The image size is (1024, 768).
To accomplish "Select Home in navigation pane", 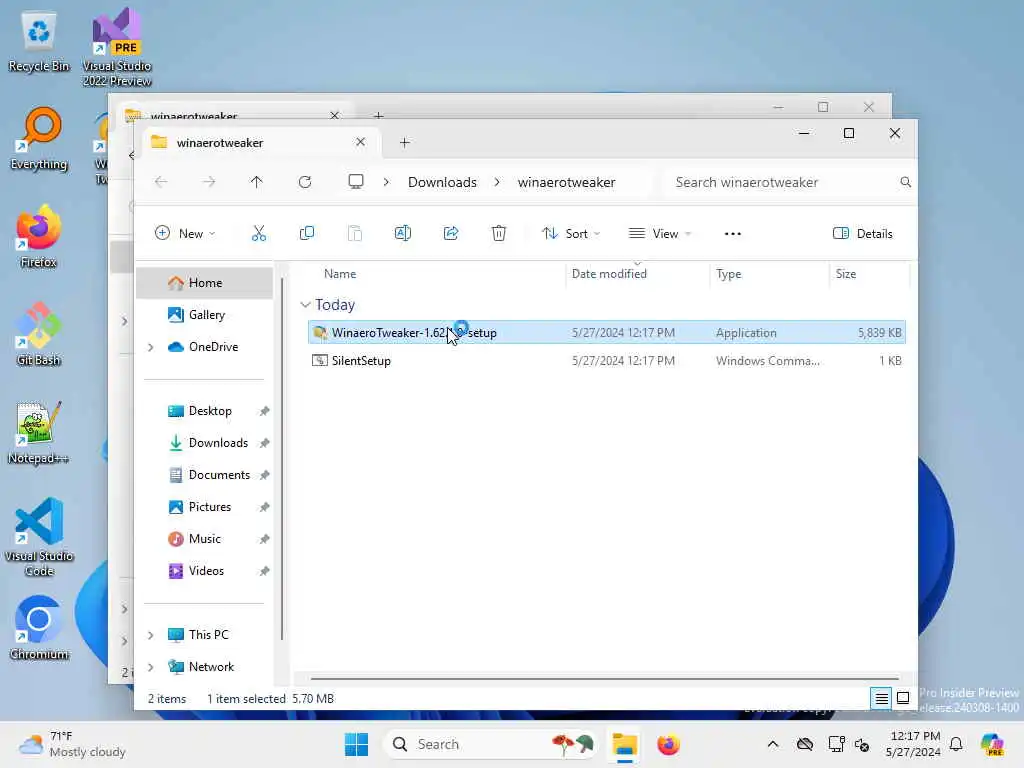I will pyautogui.click(x=204, y=283).
